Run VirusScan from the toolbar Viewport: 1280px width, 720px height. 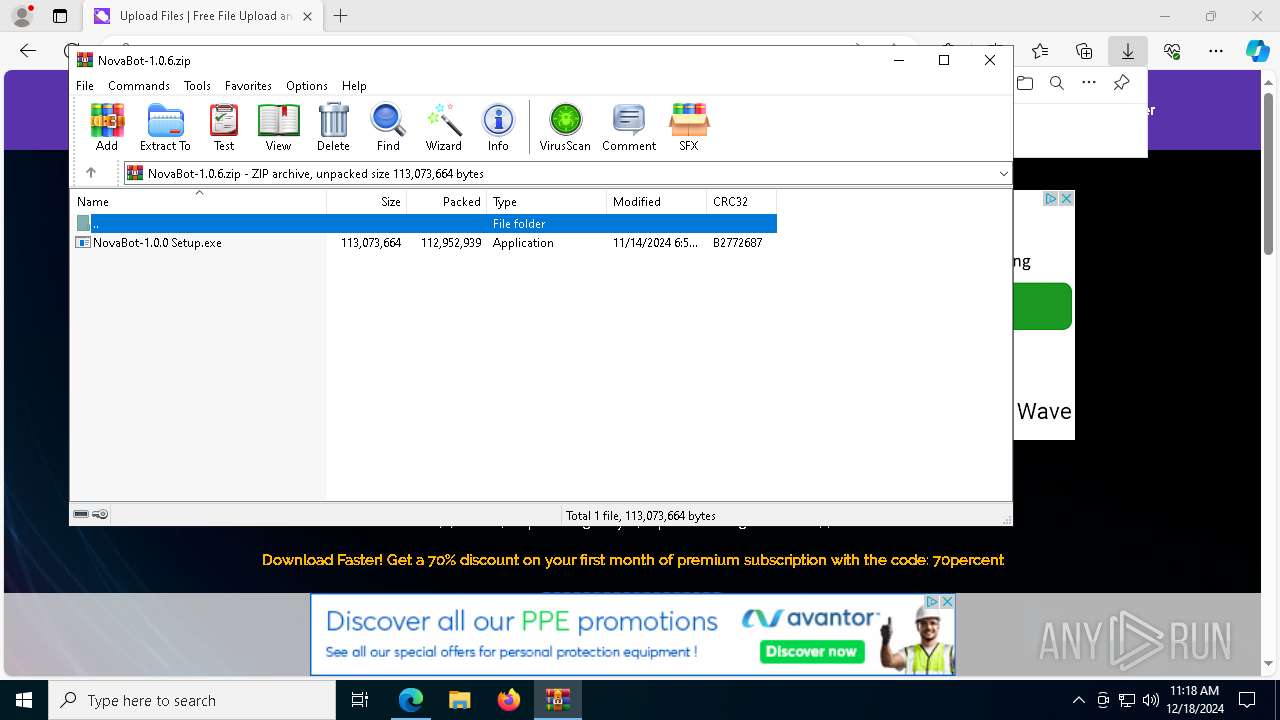coord(565,127)
